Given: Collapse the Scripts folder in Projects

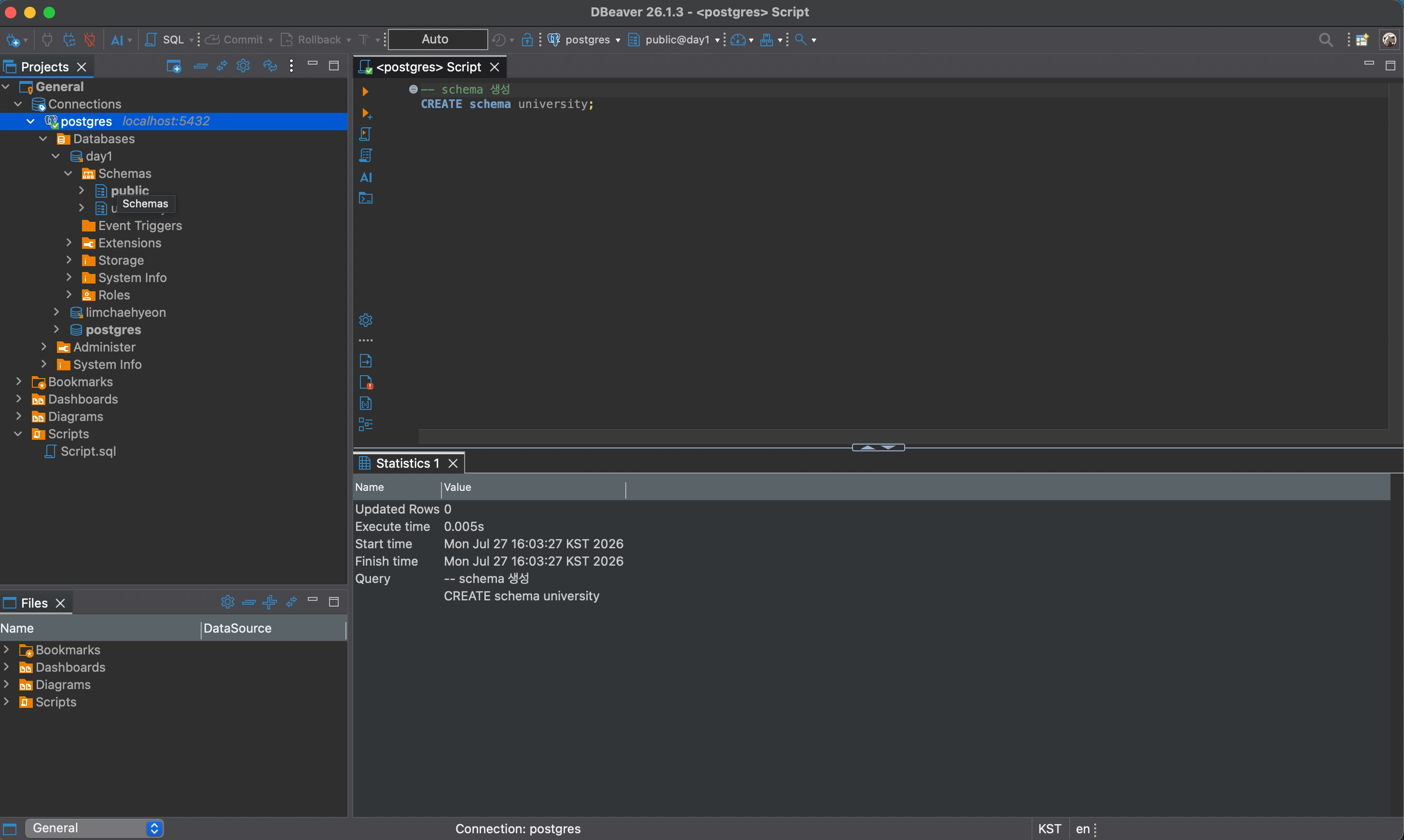Looking at the screenshot, I should pos(18,434).
